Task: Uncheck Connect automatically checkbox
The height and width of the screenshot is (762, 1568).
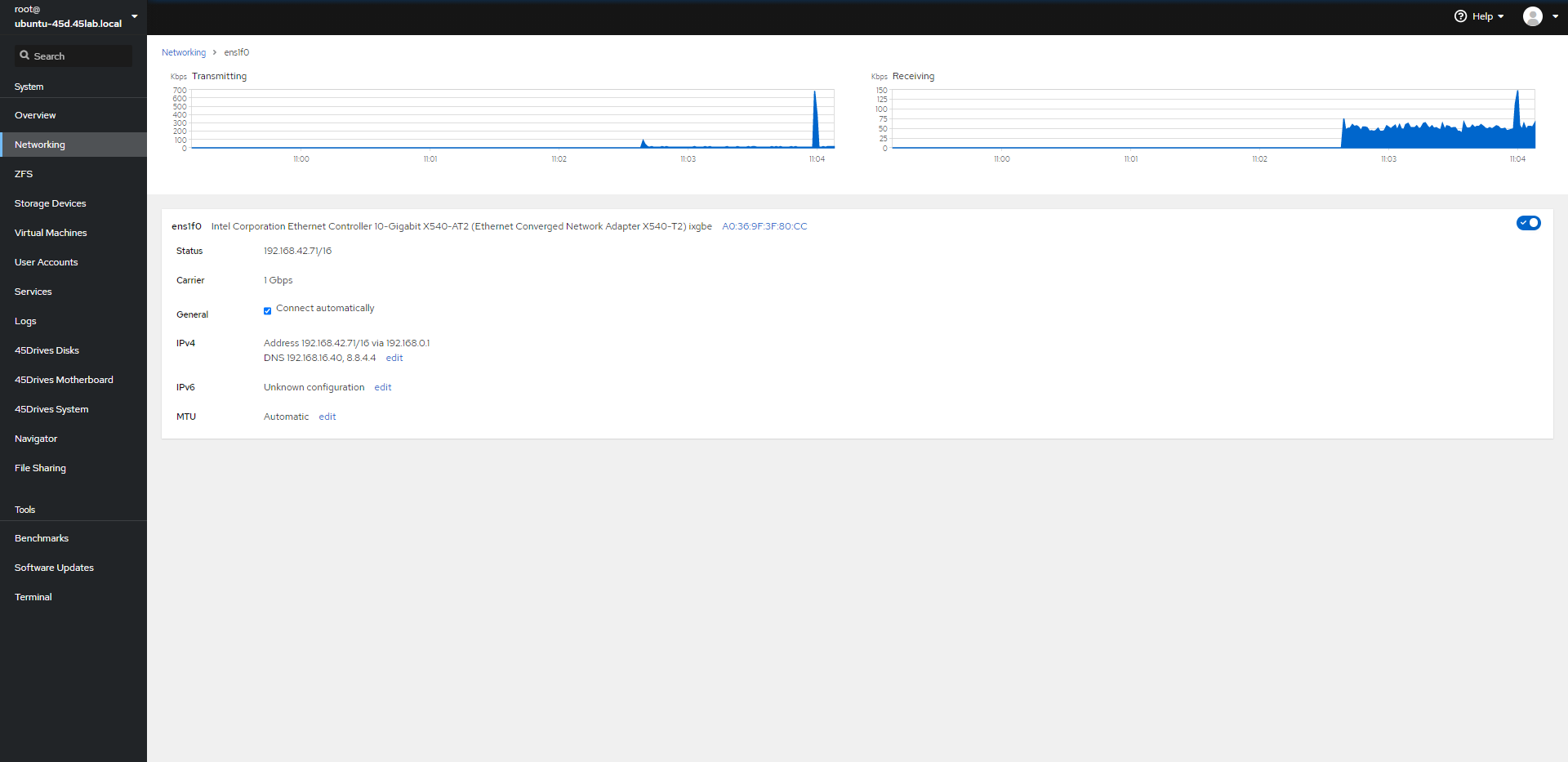Action: [267, 310]
